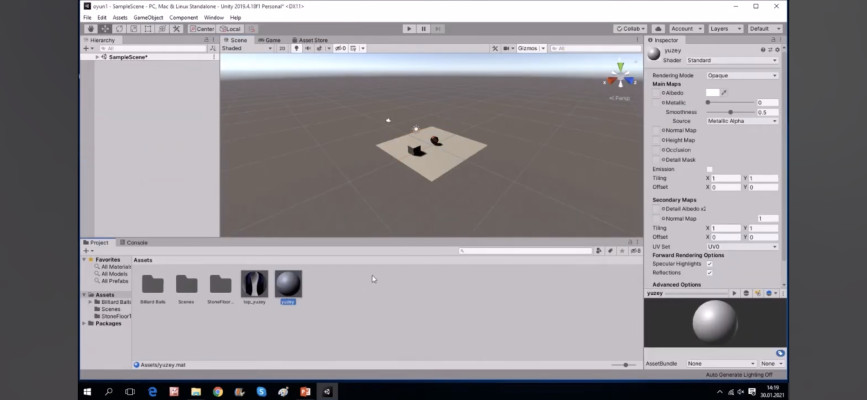Click the Hierarchy search field
This screenshot has width=867, height=400.
coord(151,49)
